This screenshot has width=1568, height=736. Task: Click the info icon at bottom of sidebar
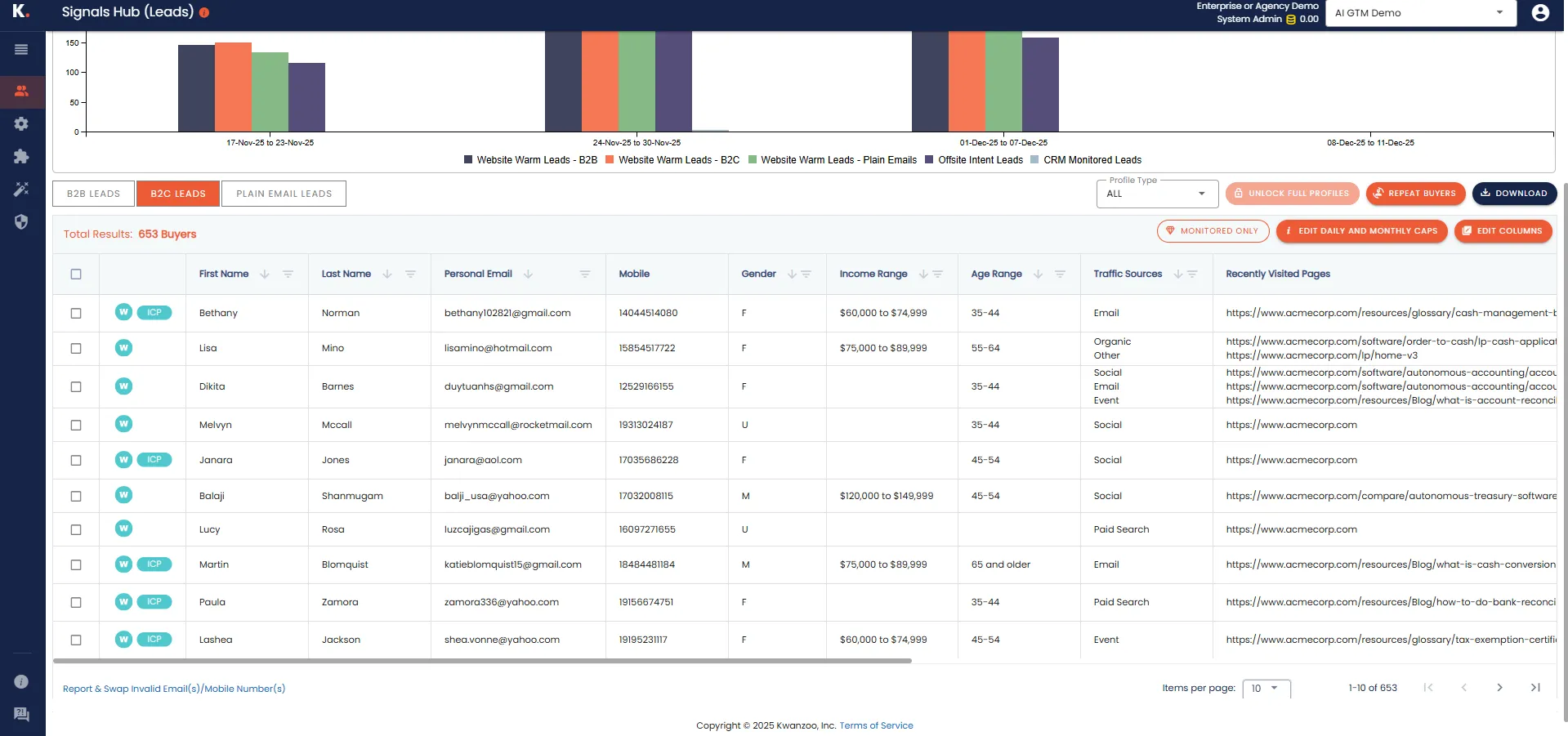coord(20,681)
